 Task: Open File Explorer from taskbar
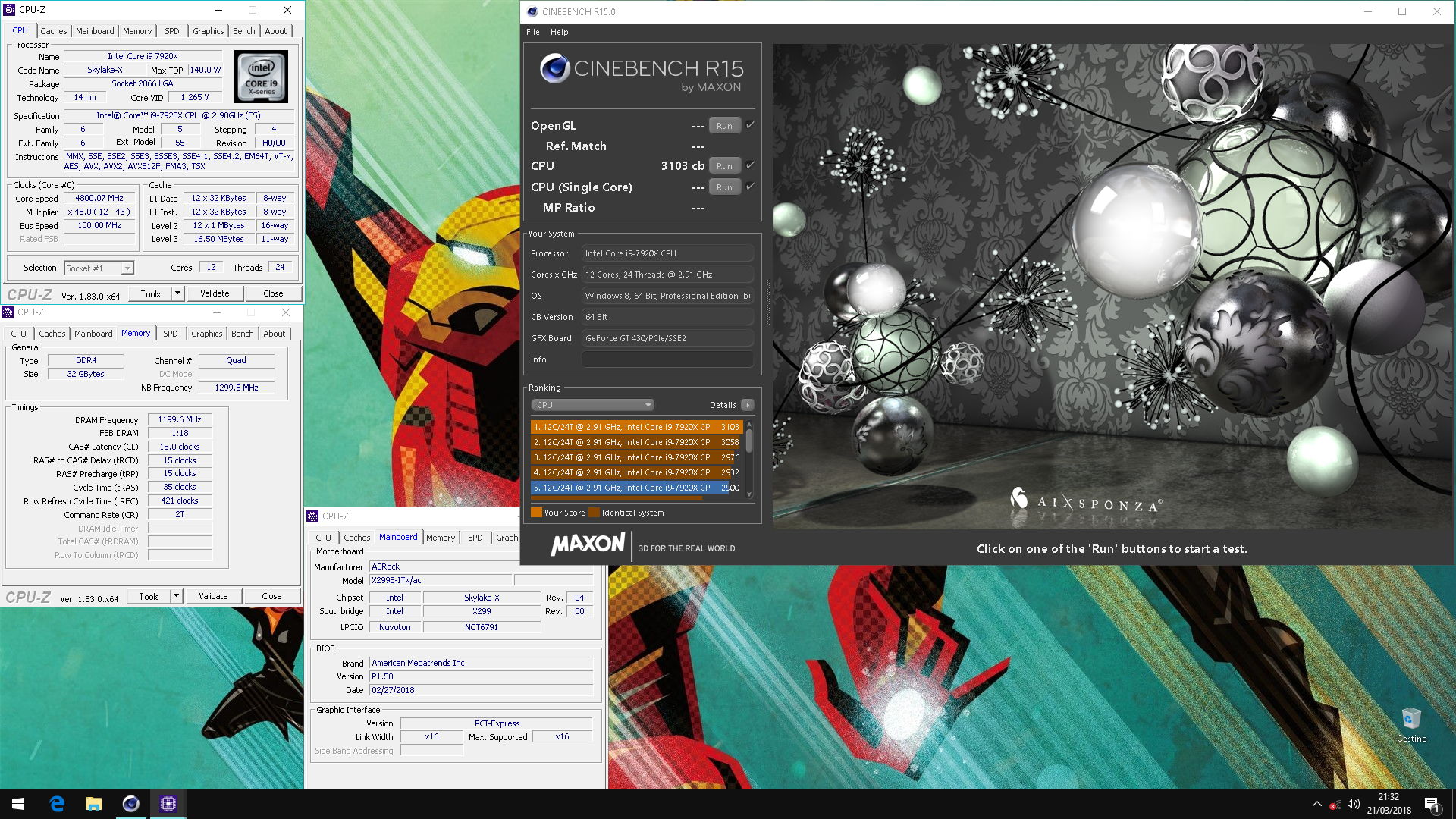pyautogui.click(x=94, y=804)
